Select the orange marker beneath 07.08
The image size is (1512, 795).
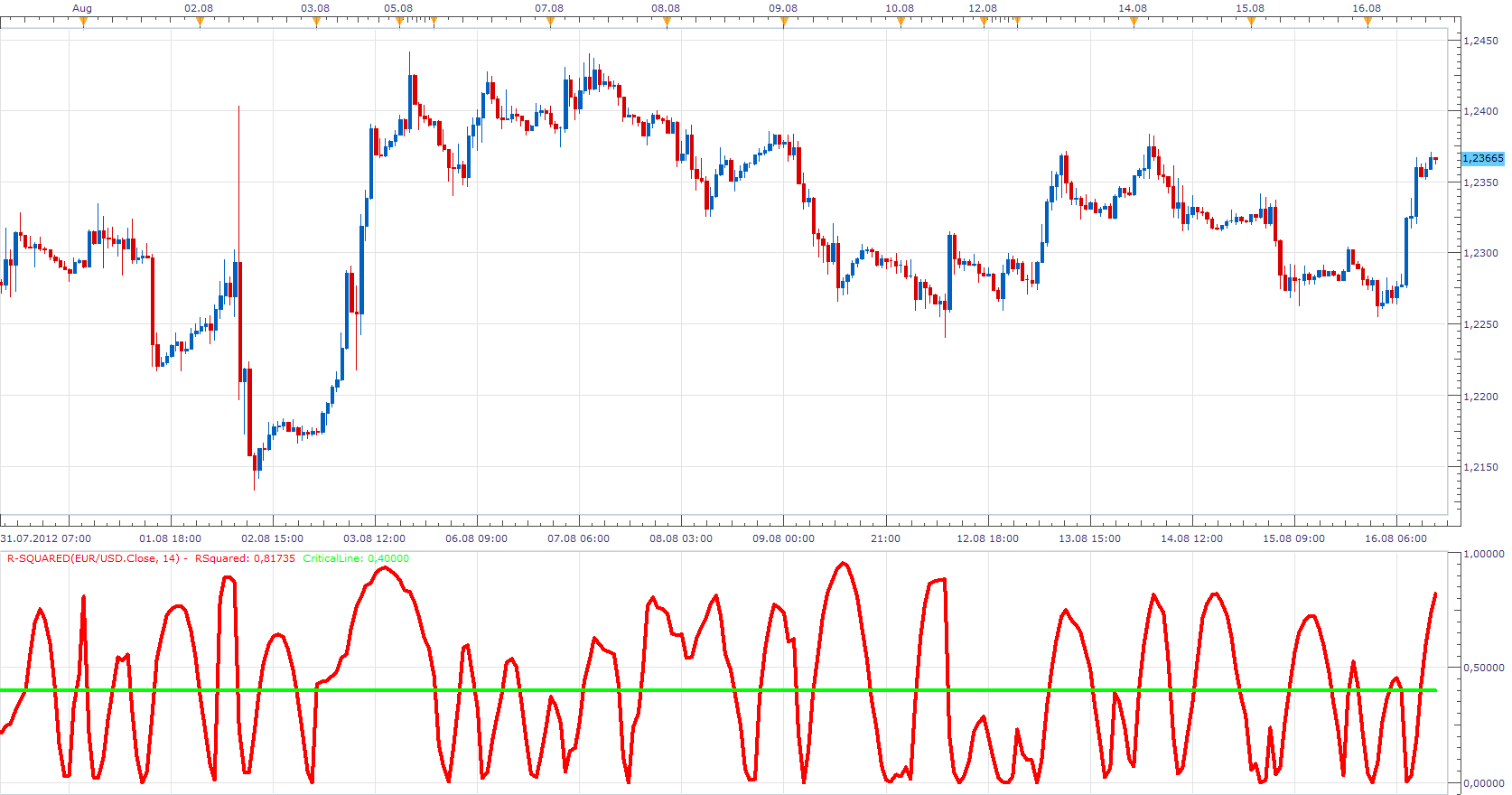[x=550, y=23]
